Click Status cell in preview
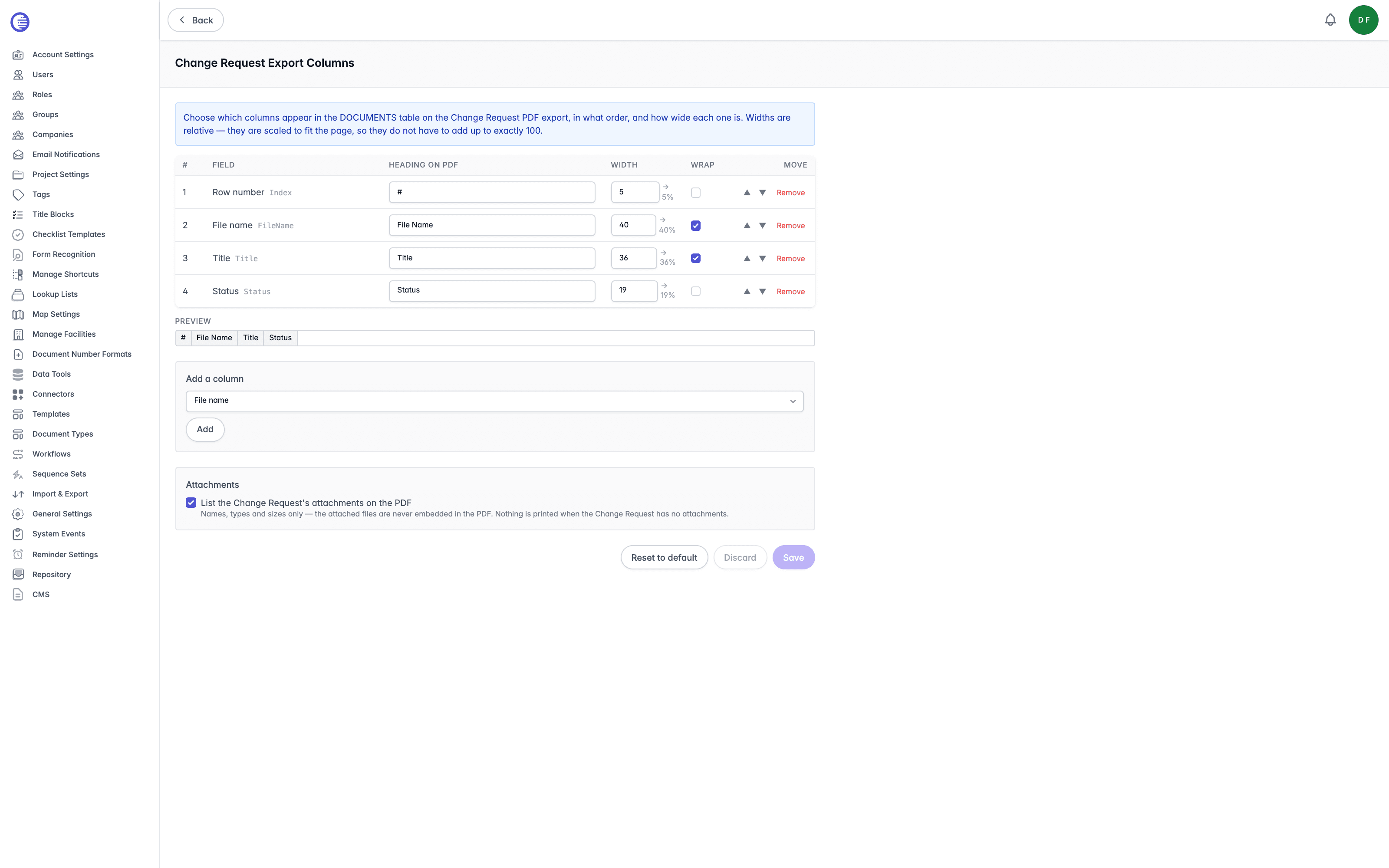Image resolution: width=1389 pixels, height=868 pixels. point(280,338)
